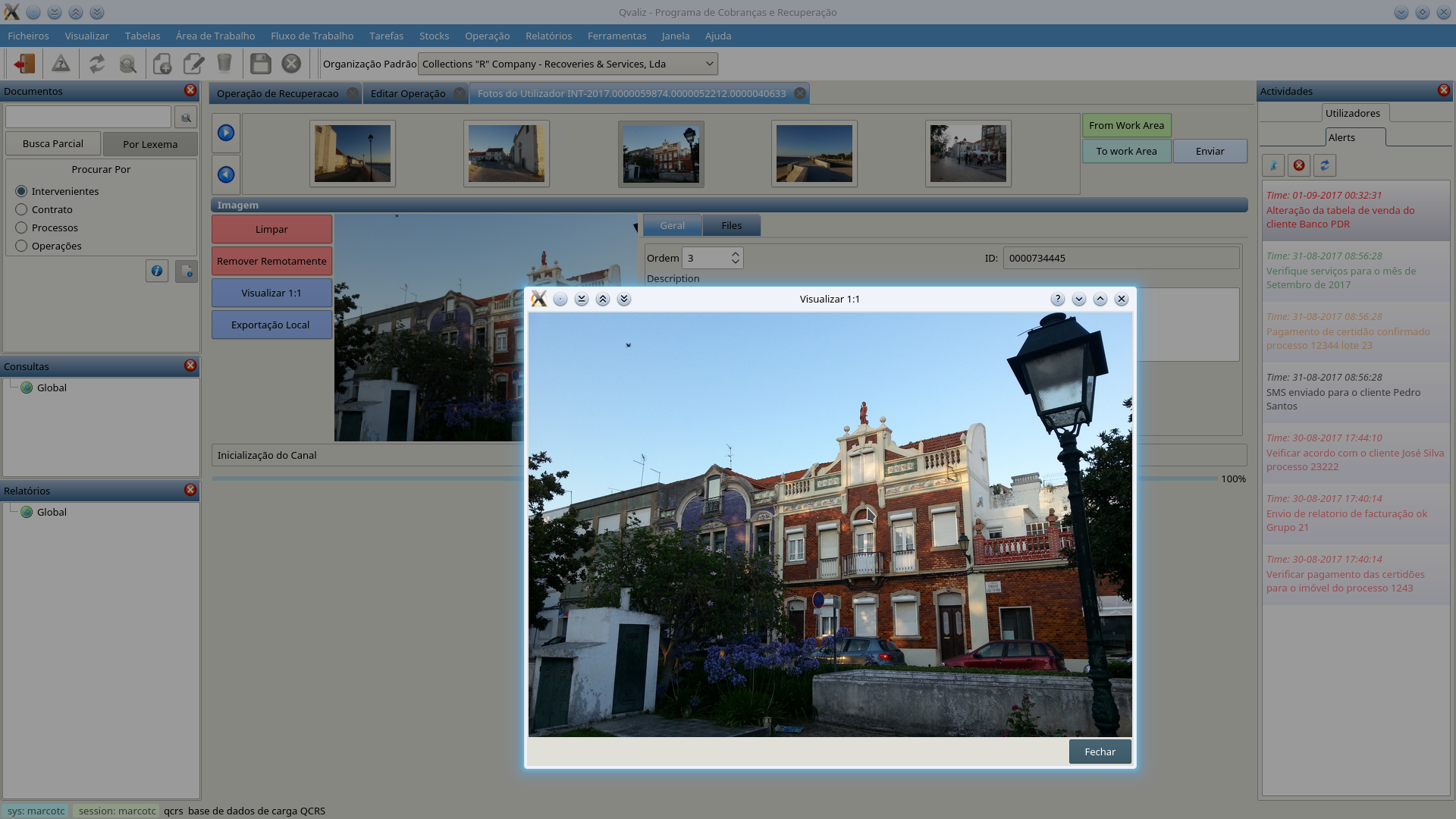Screen dimensions: 1456x819
Task: Click the exit door toolbar icon
Action: 24,64
